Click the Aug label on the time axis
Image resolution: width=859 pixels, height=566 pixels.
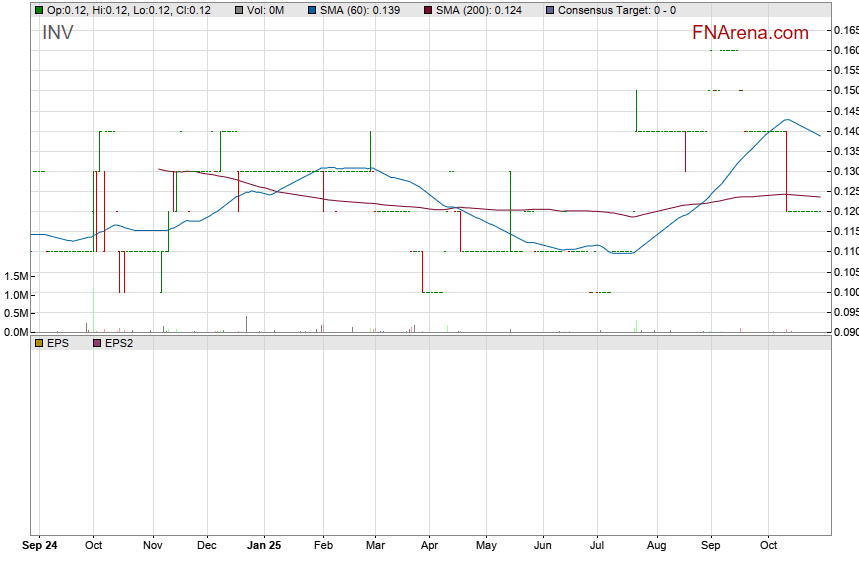(x=656, y=546)
